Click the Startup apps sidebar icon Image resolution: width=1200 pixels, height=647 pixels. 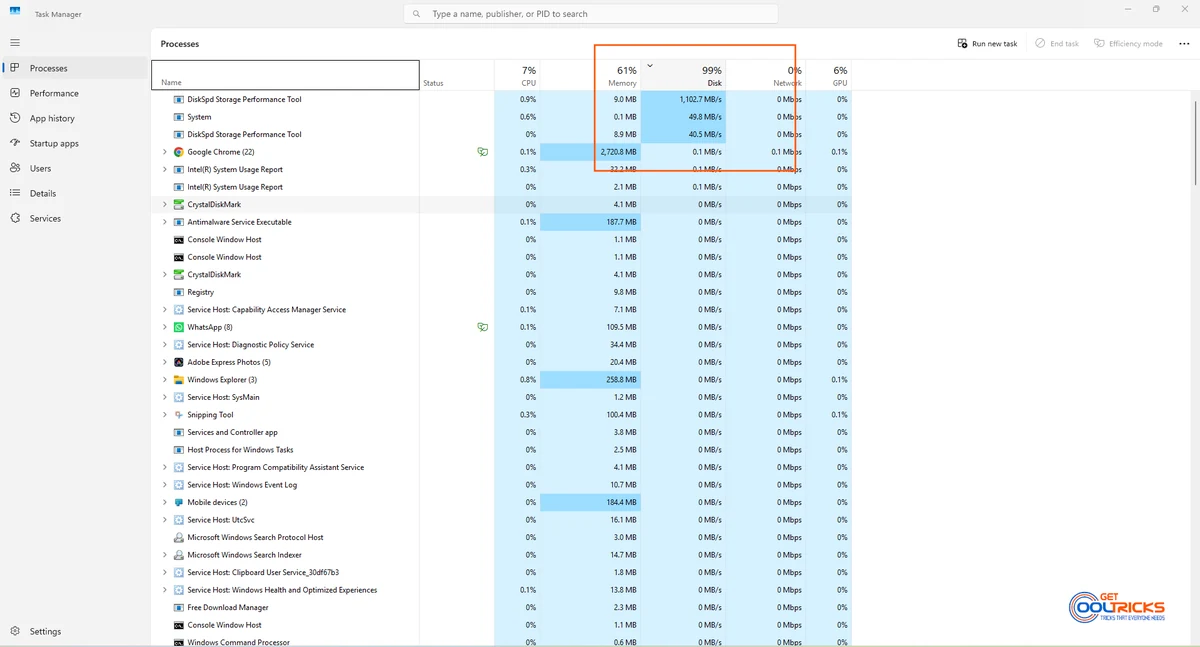pyautogui.click(x=15, y=143)
